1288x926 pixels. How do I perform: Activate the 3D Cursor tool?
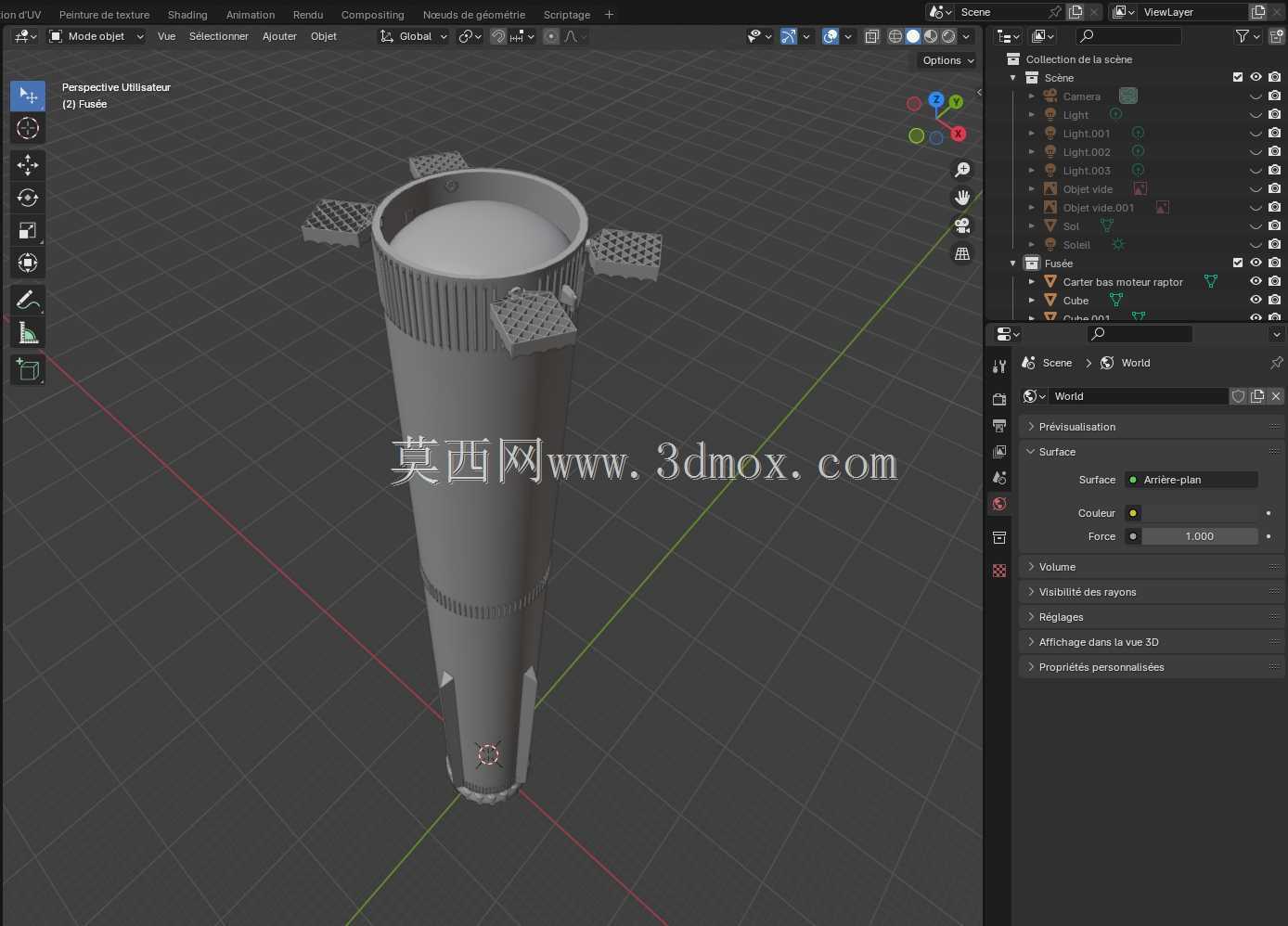(x=28, y=128)
